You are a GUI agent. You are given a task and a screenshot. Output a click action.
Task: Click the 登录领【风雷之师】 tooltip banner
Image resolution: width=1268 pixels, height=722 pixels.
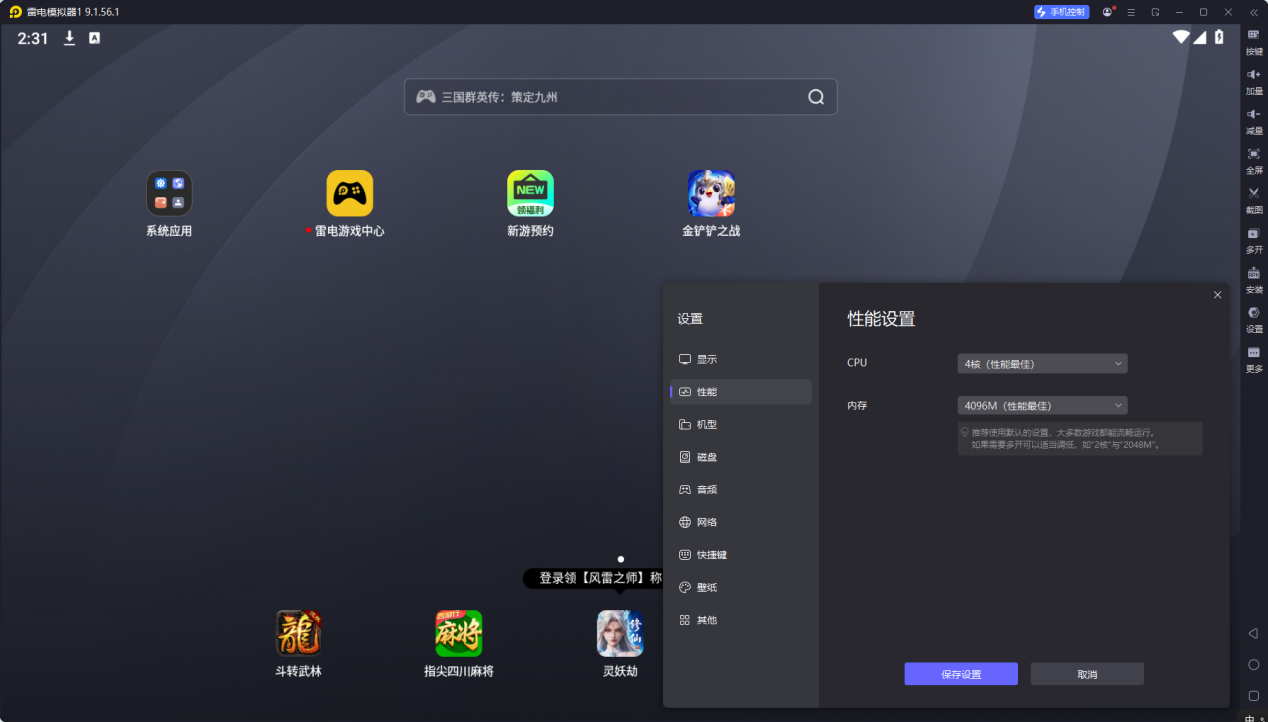coord(594,578)
